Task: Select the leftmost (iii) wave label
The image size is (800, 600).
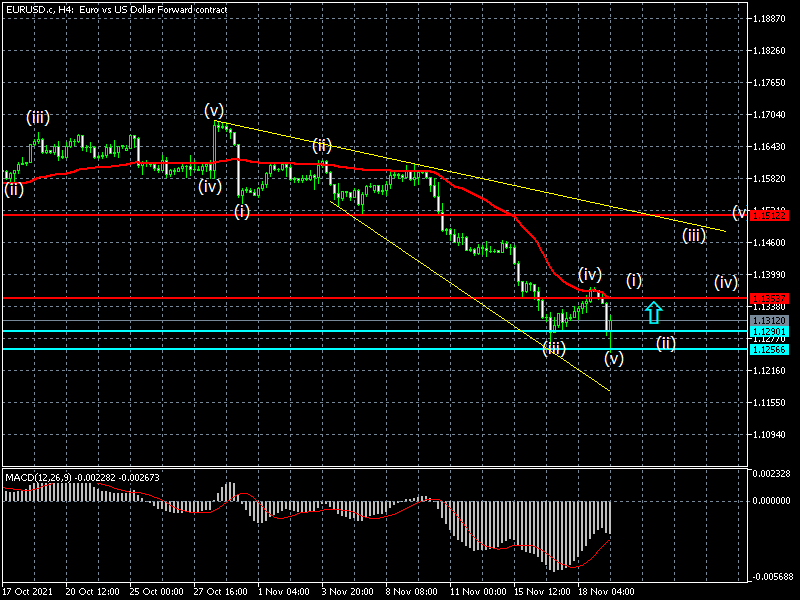Action: (39, 118)
